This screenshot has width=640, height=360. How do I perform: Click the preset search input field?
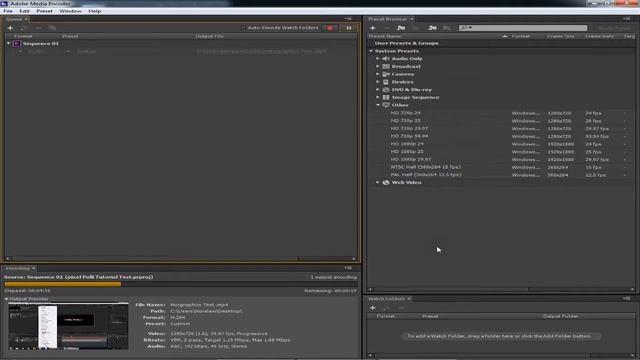523,28
